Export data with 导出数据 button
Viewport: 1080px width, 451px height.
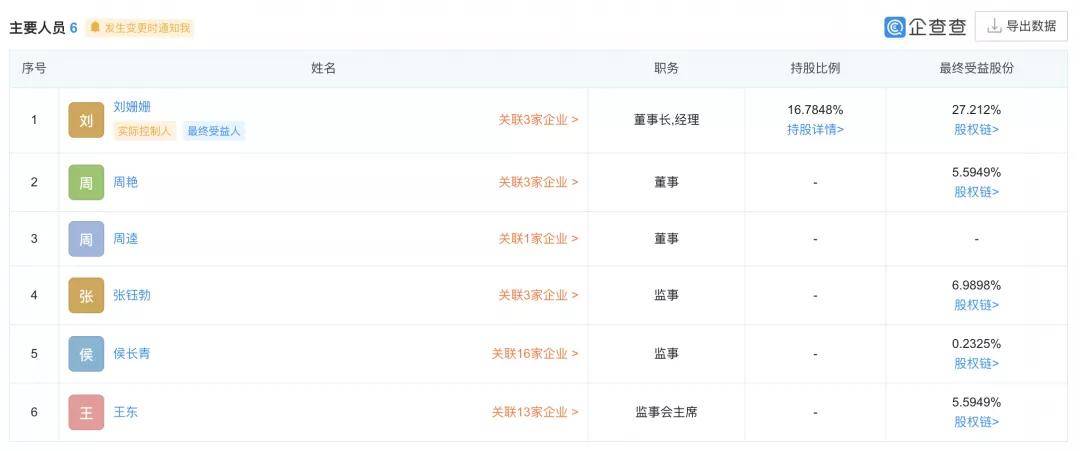coord(1021,26)
